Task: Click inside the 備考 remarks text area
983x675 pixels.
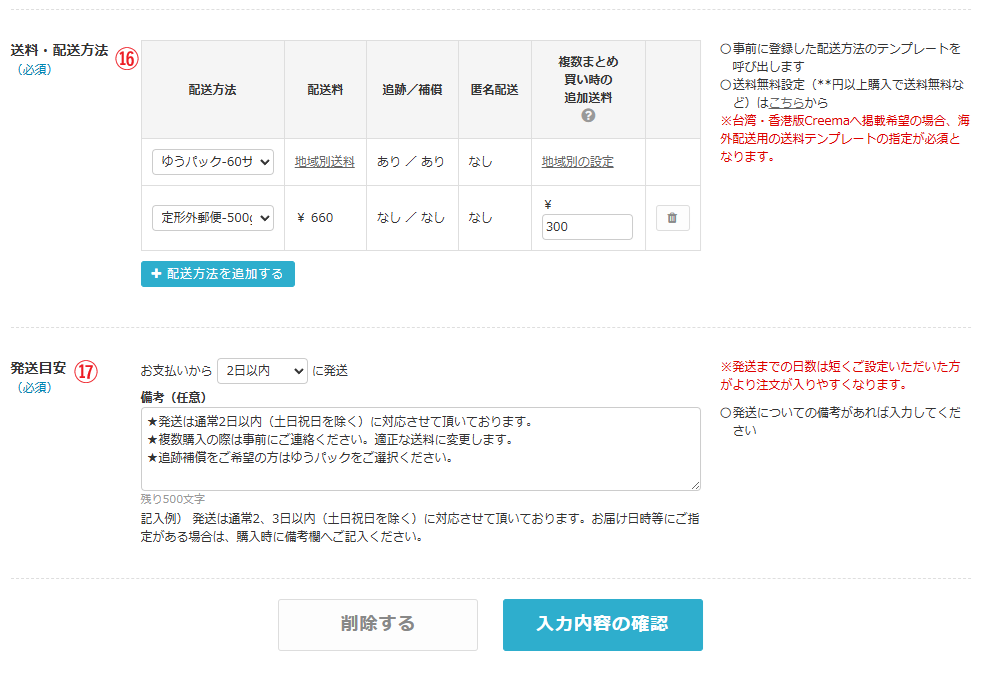Action: click(x=420, y=448)
